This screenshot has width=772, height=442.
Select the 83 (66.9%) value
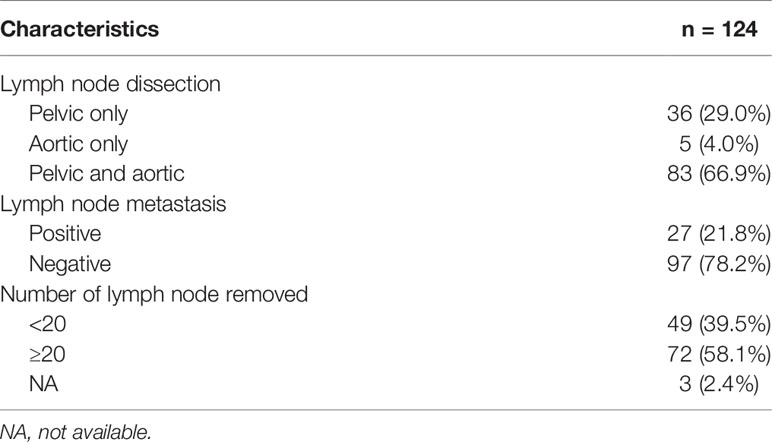[x=719, y=174]
